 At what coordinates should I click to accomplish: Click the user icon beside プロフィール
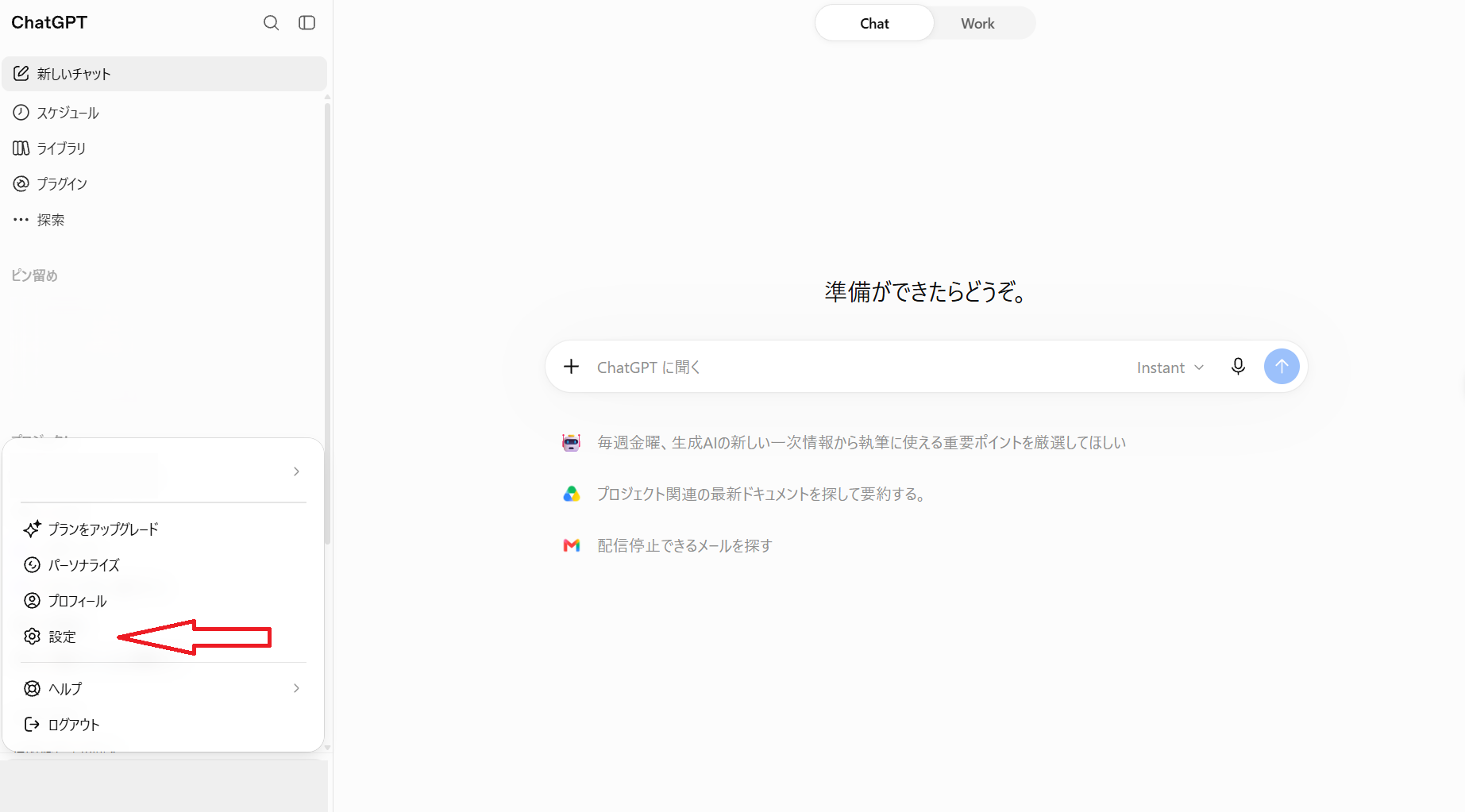[x=32, y=601]
